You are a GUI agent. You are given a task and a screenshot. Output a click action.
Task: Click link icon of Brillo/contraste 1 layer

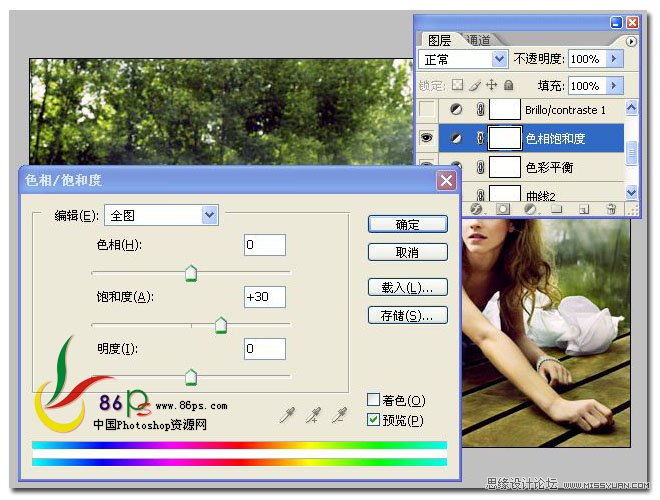pyautogui.click(x=480, y=110)
